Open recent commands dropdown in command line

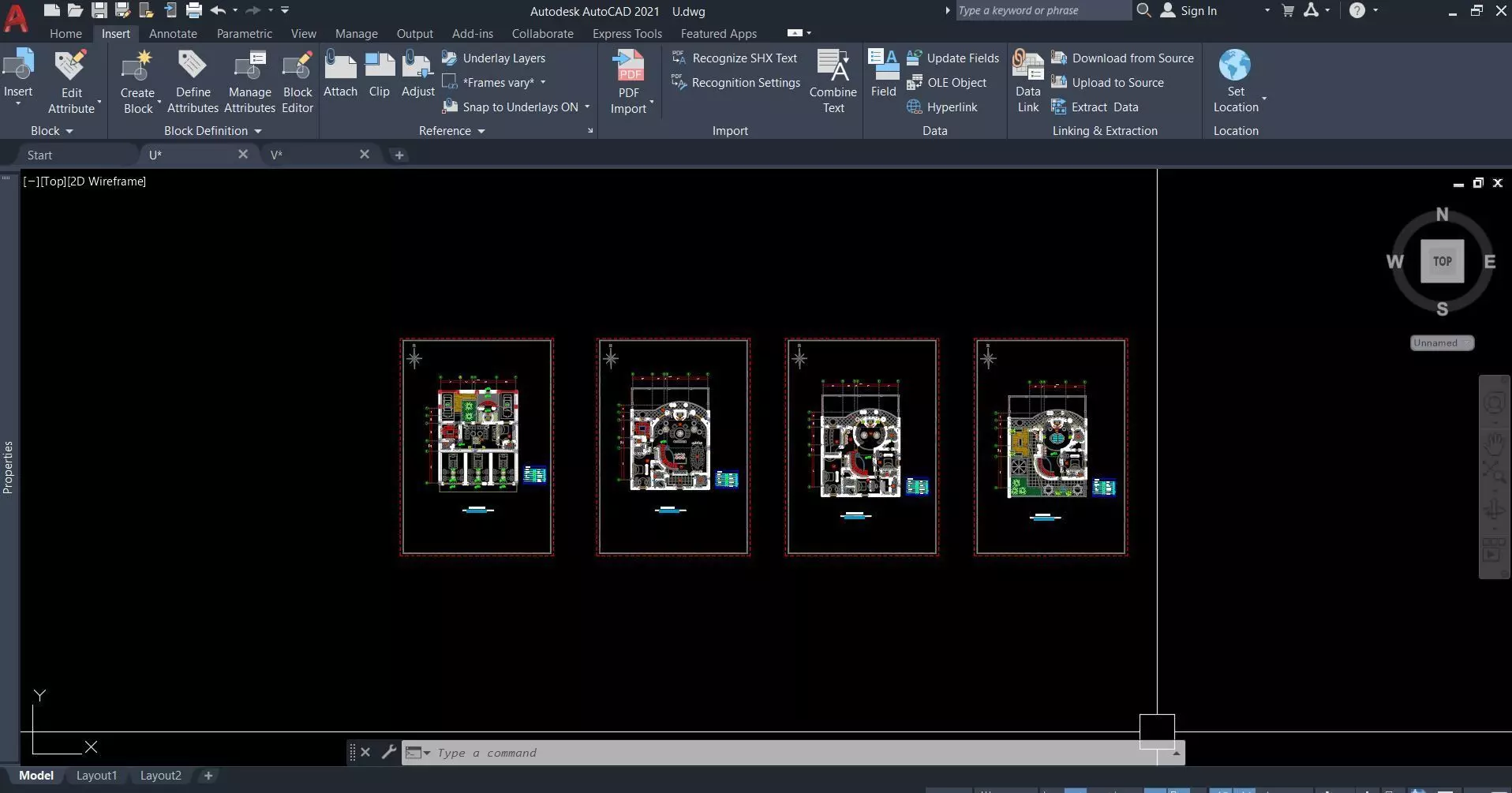click(417, 753)
